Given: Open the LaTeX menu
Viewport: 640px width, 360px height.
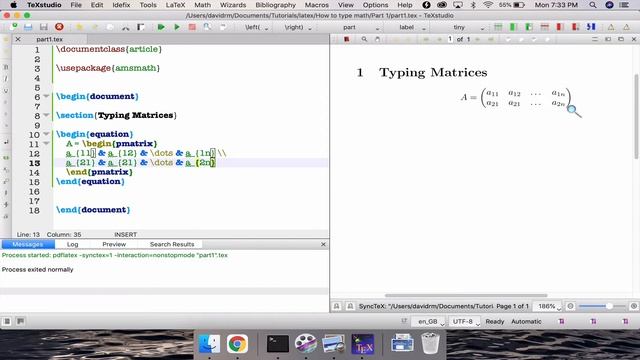Looking at the screenshot, I should [x=175, y=5].
